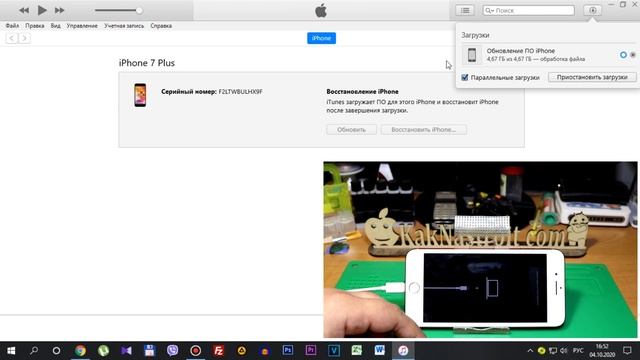
Task: Select the Обновление ПО iPhone download entry
Action: click(x=548, y=55)
